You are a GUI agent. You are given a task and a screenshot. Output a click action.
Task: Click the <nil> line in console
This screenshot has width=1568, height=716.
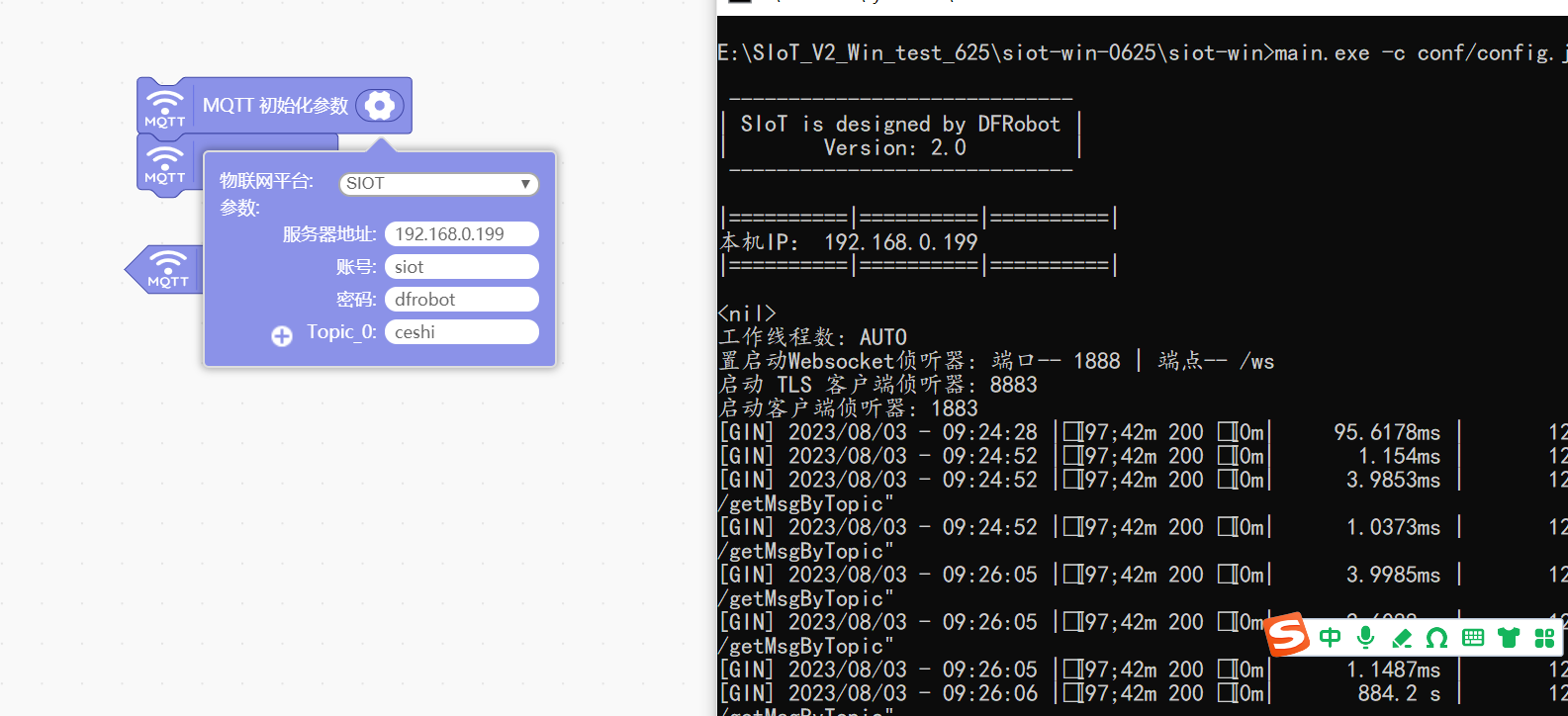pos(748,313)
